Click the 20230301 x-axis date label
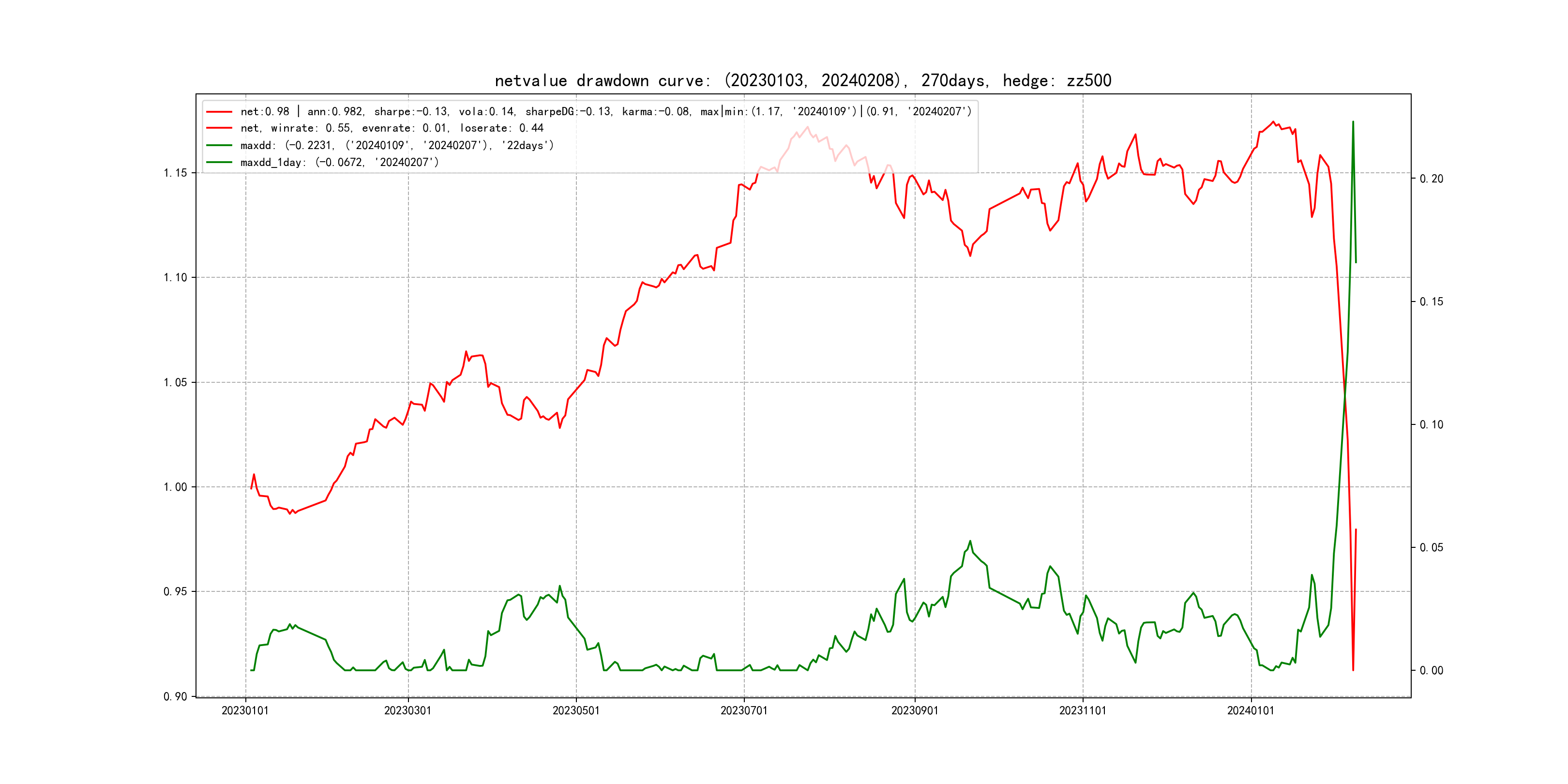Screen dimensions: 1568x784 [x=408, y=711]
